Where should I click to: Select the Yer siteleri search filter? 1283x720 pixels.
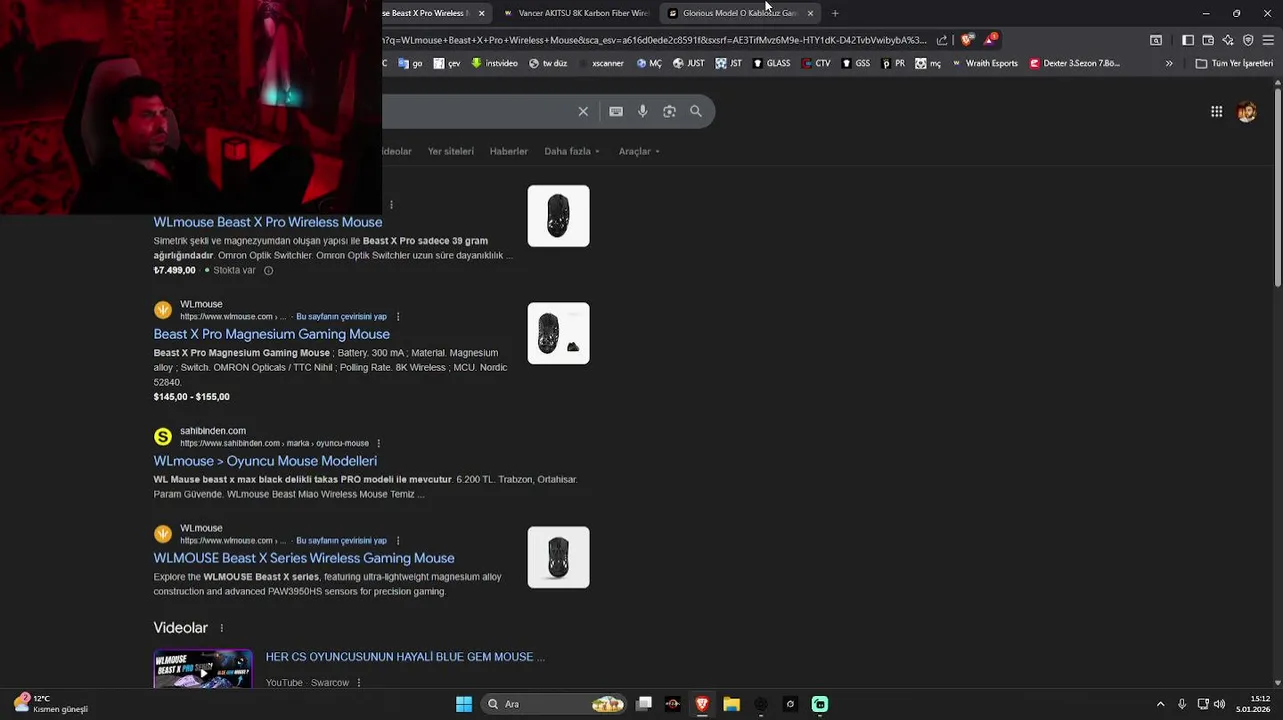click(451, 151)
